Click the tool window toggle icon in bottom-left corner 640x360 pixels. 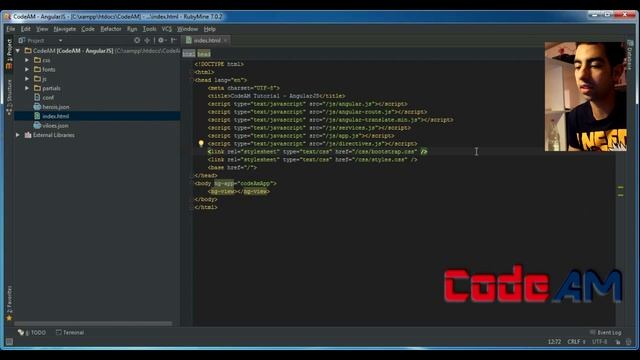(x=9, y=342)
